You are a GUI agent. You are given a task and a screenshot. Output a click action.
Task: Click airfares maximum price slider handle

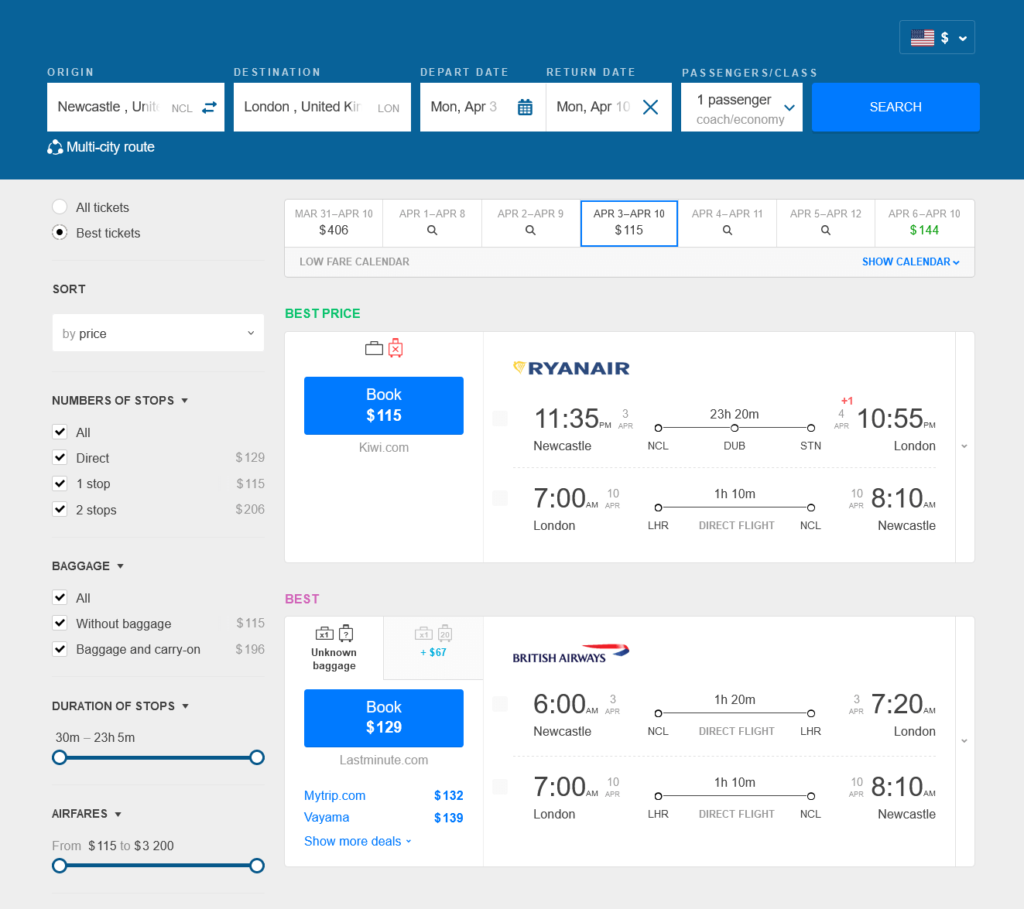tap(257, 866)
